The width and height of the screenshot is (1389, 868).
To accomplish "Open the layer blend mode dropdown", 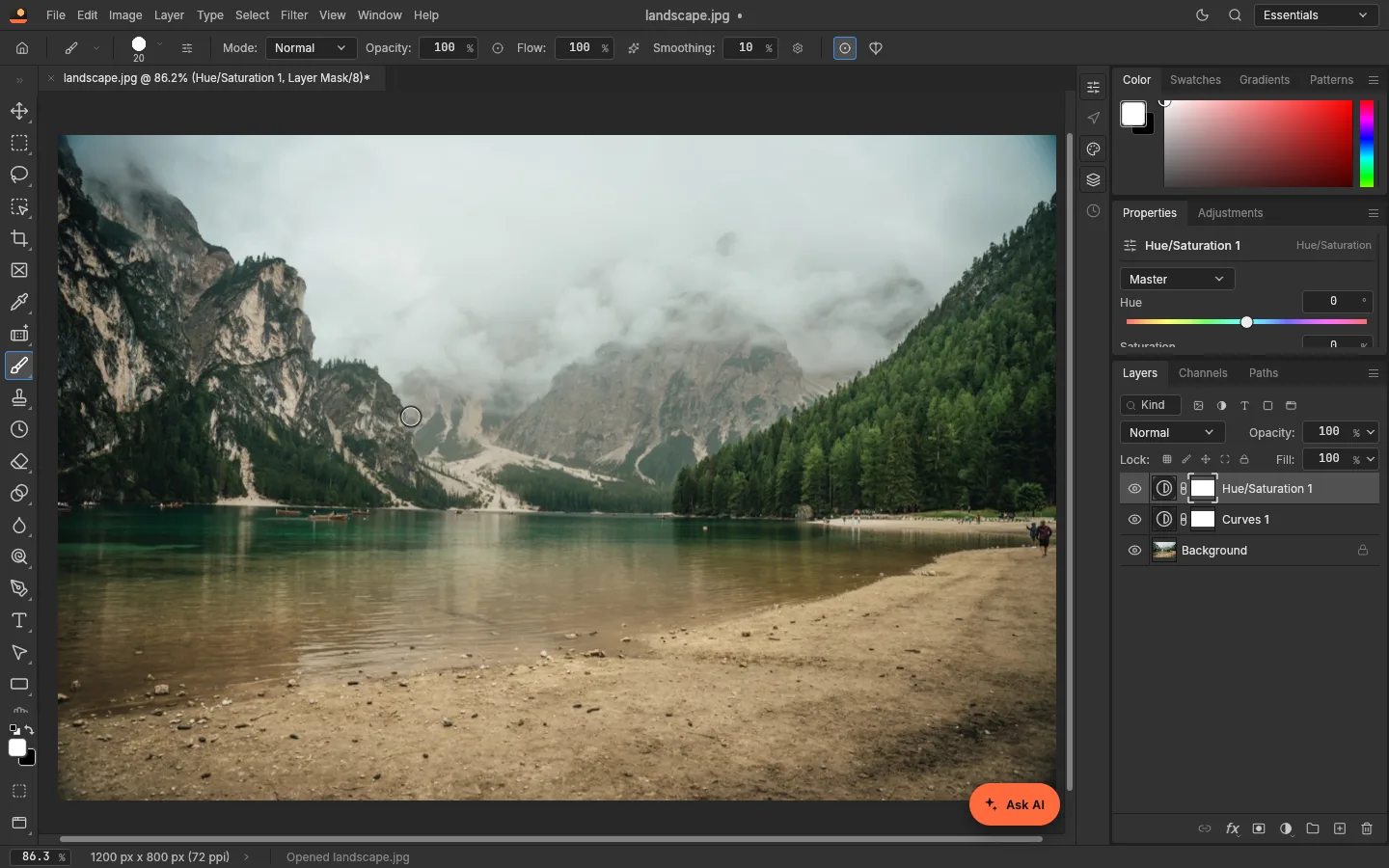I will click(1172, 433).
